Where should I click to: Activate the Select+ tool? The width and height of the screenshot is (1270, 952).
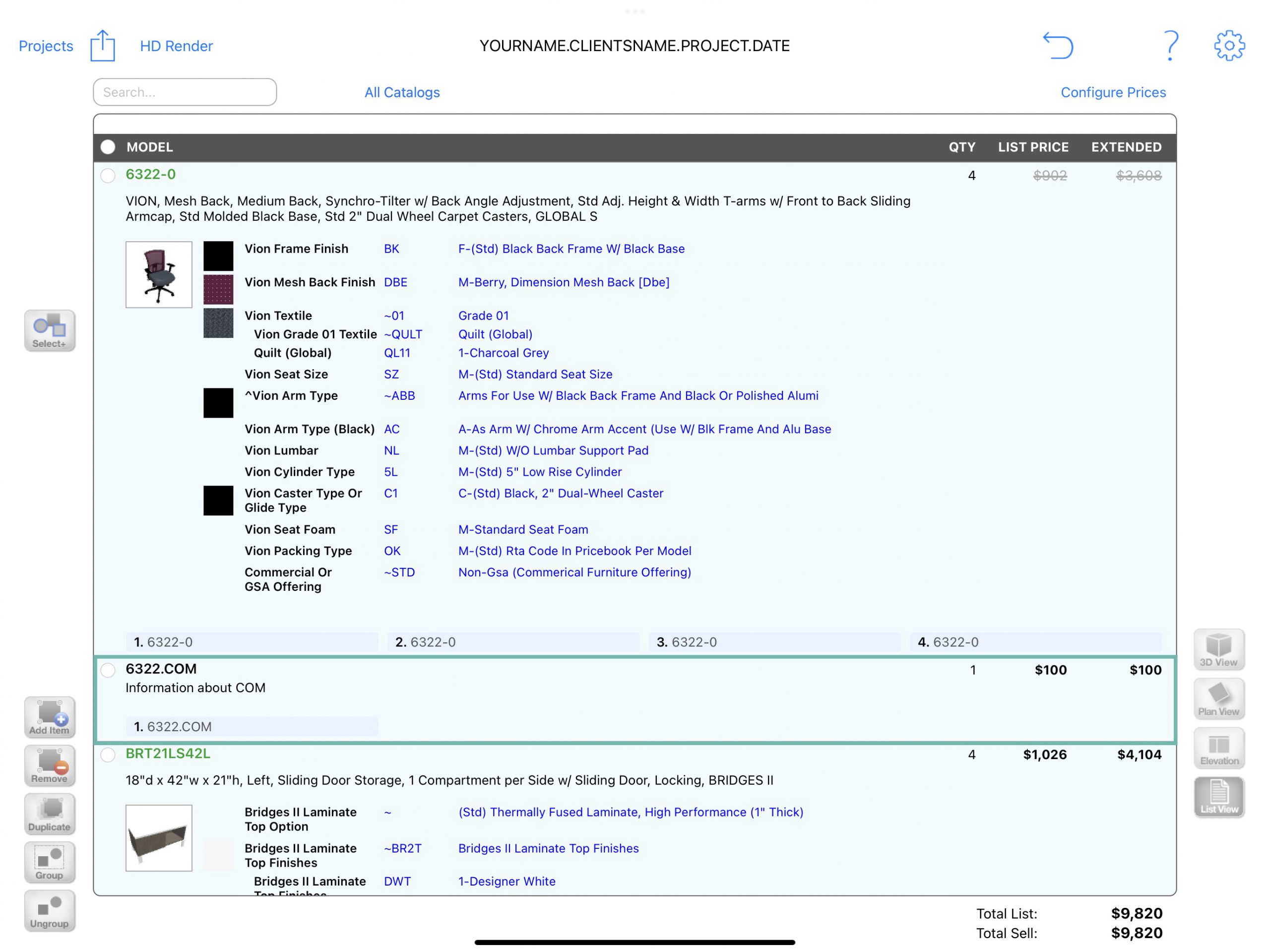50,331
